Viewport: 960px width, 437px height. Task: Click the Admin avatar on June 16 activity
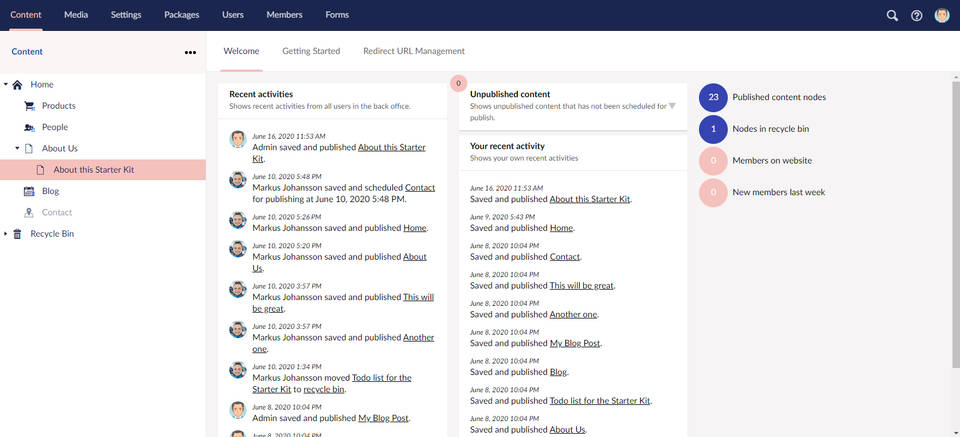point(238,139)
